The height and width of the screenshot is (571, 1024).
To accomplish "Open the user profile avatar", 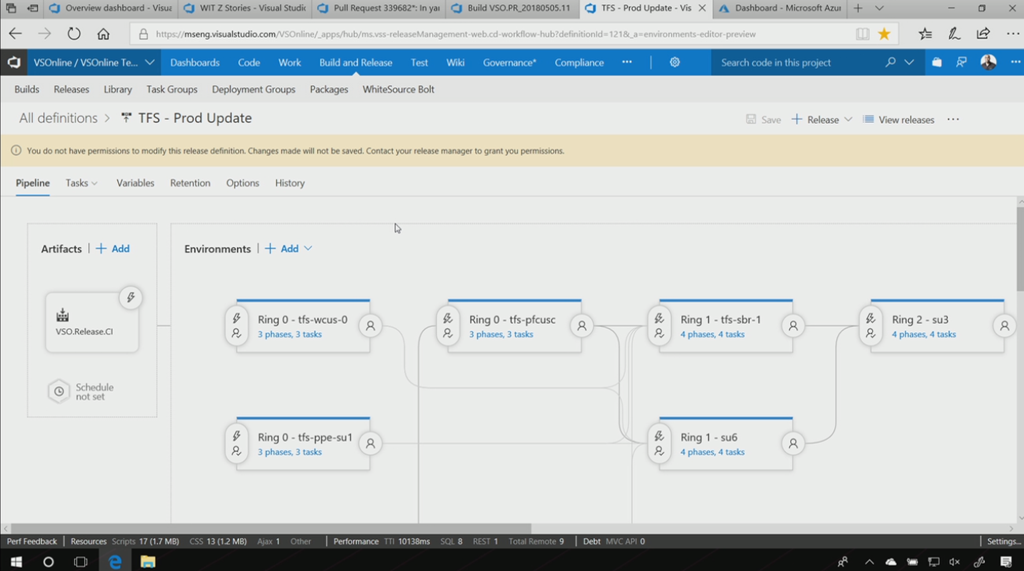I will 988,62.
